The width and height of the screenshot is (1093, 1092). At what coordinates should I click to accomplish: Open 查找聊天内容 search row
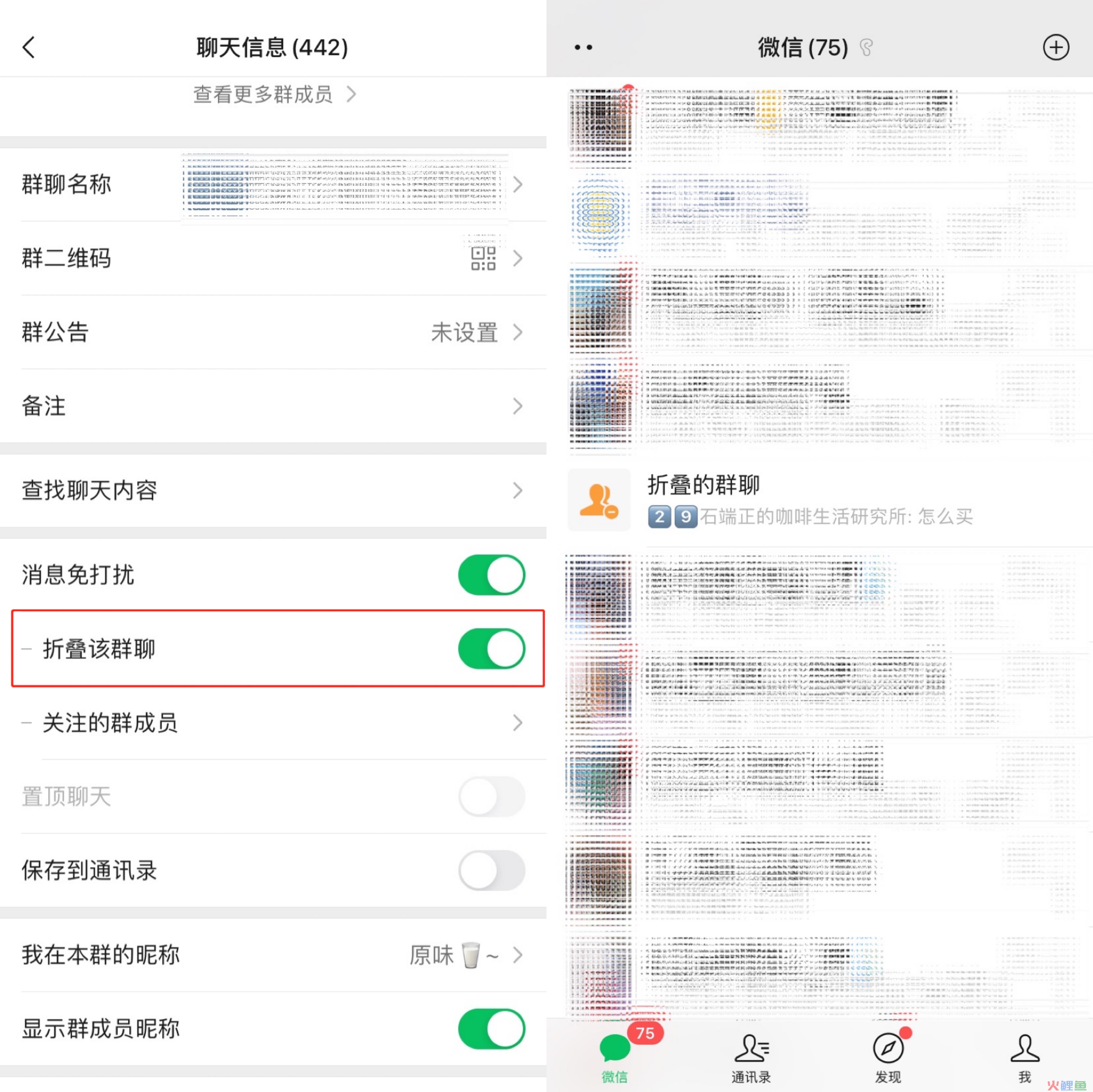point(273,490)
